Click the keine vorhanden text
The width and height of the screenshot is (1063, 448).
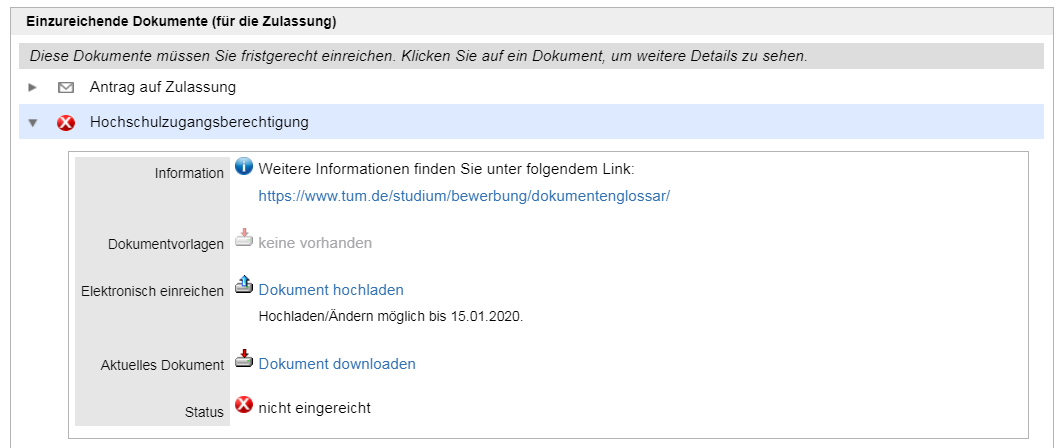tap(315, 243)
